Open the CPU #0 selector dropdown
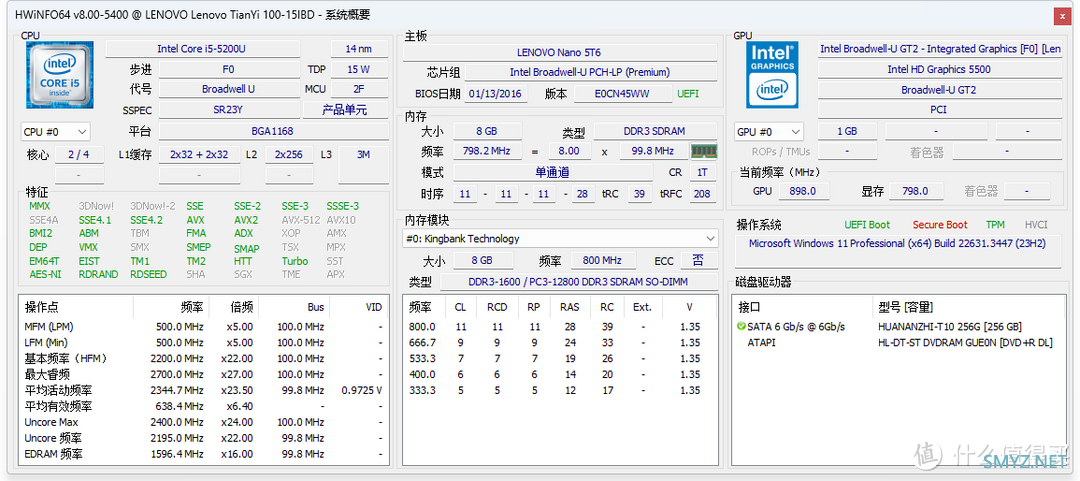Viewport: 1080px width, 481px height. click(x=55, y=132)
